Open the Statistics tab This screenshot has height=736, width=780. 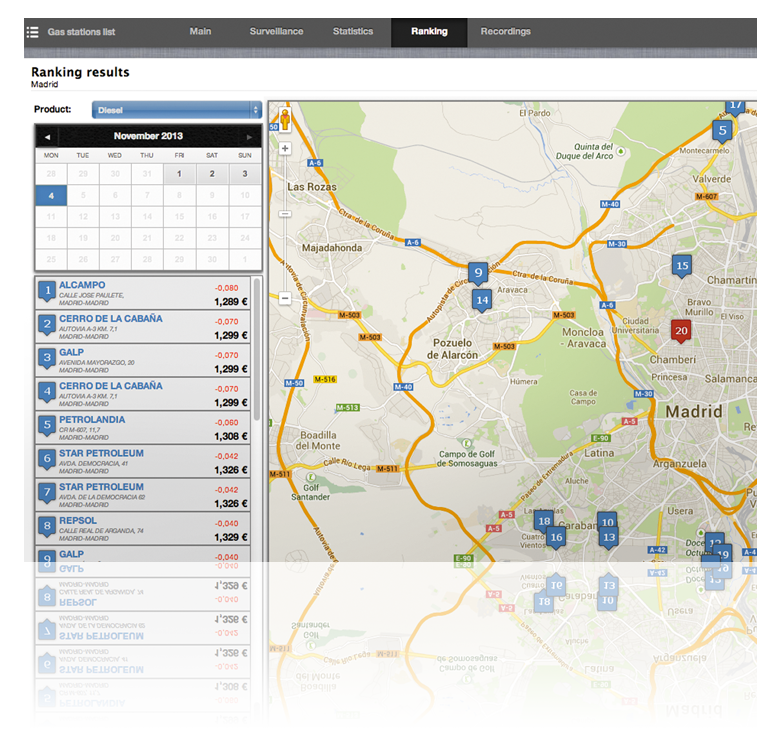point(353,31)
